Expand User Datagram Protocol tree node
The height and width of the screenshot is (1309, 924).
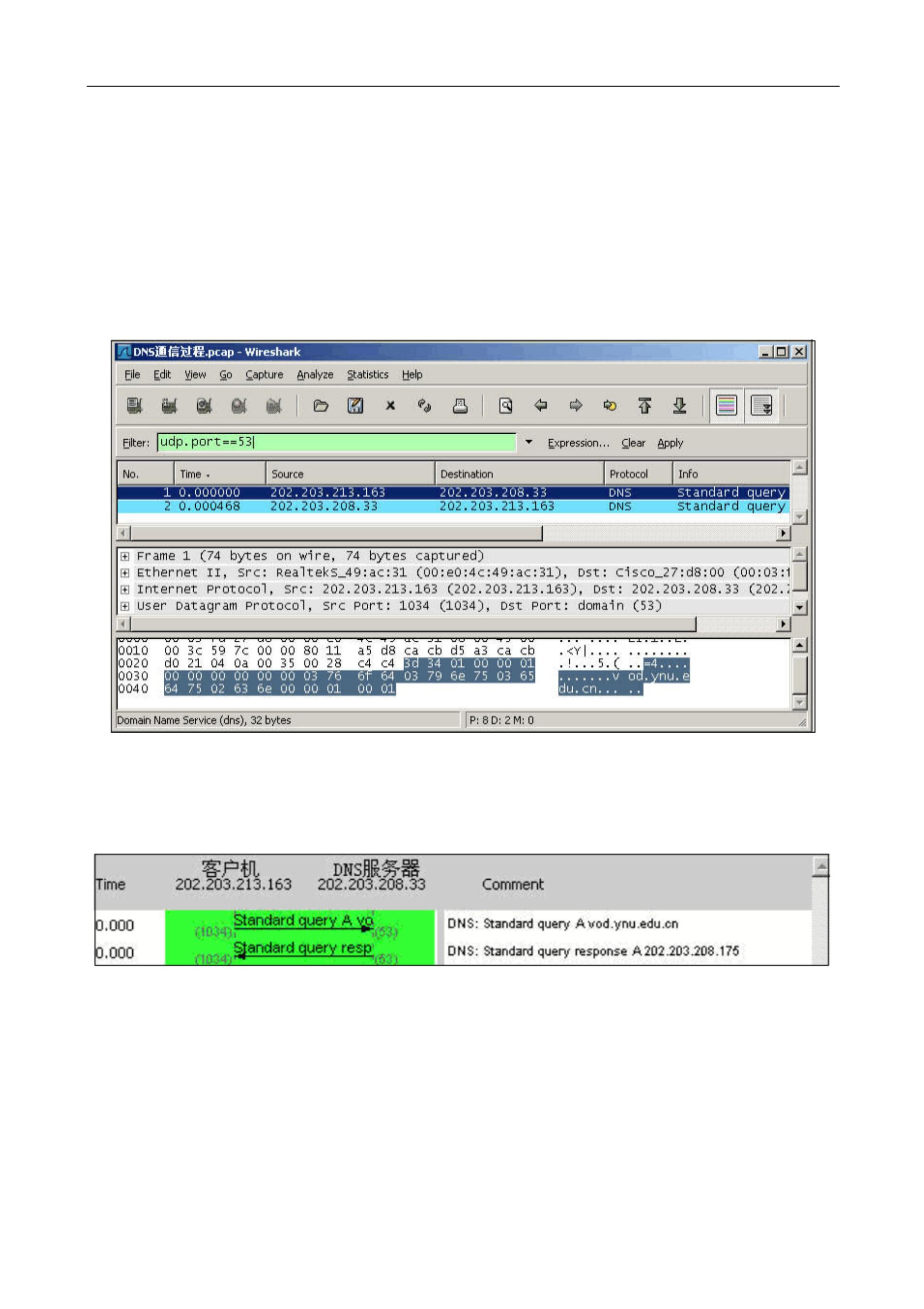point(125,606)
